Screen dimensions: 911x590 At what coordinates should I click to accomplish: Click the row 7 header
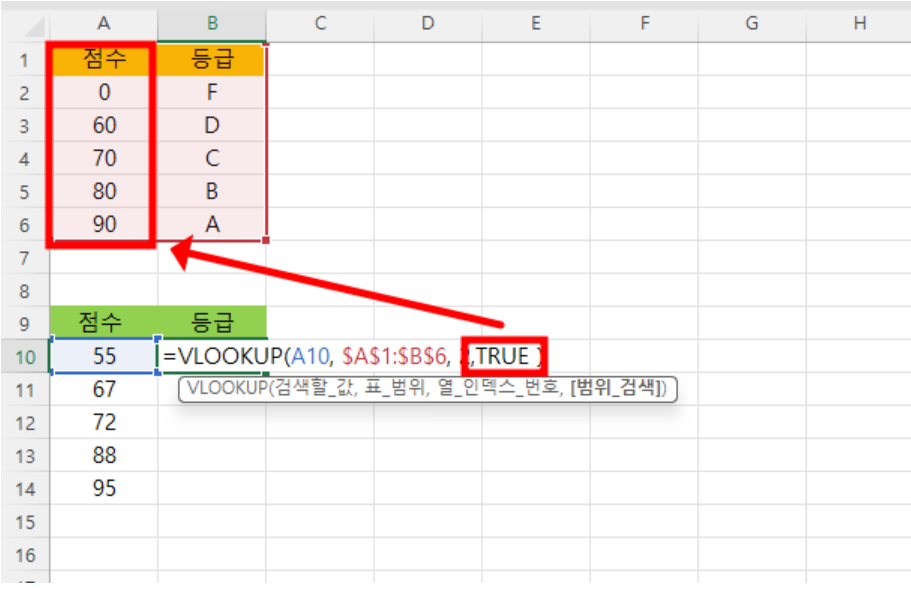pos(24,258)
